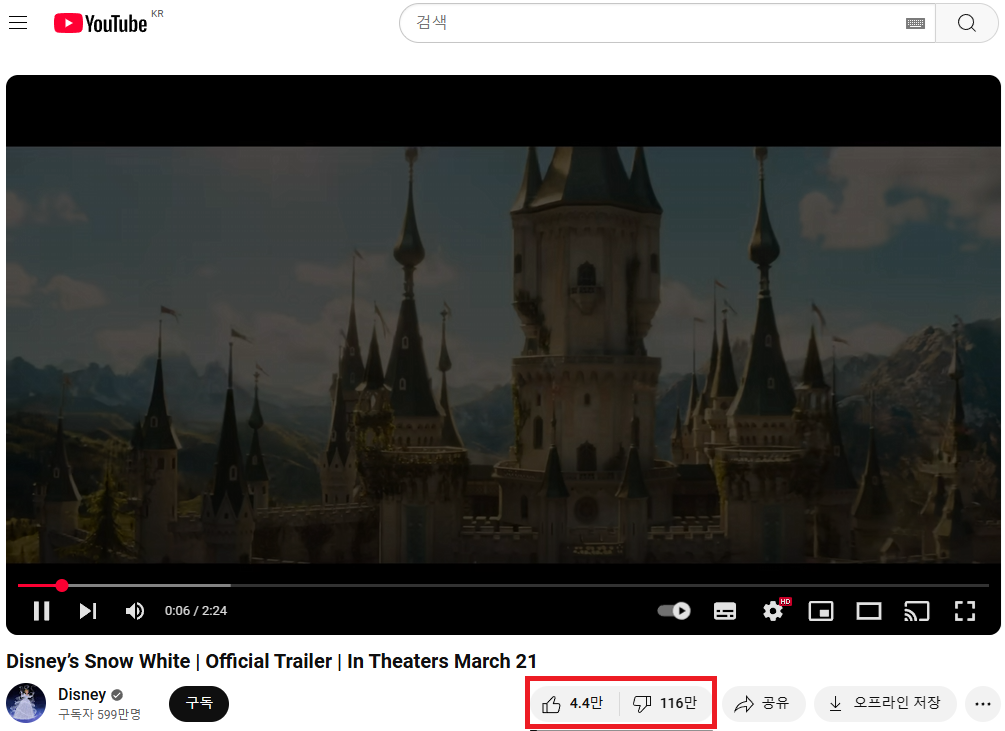Image resolution: width=1005 pixels, height=731 pixels.
Task: Pause the video playback
Action: tap(42, 611)
